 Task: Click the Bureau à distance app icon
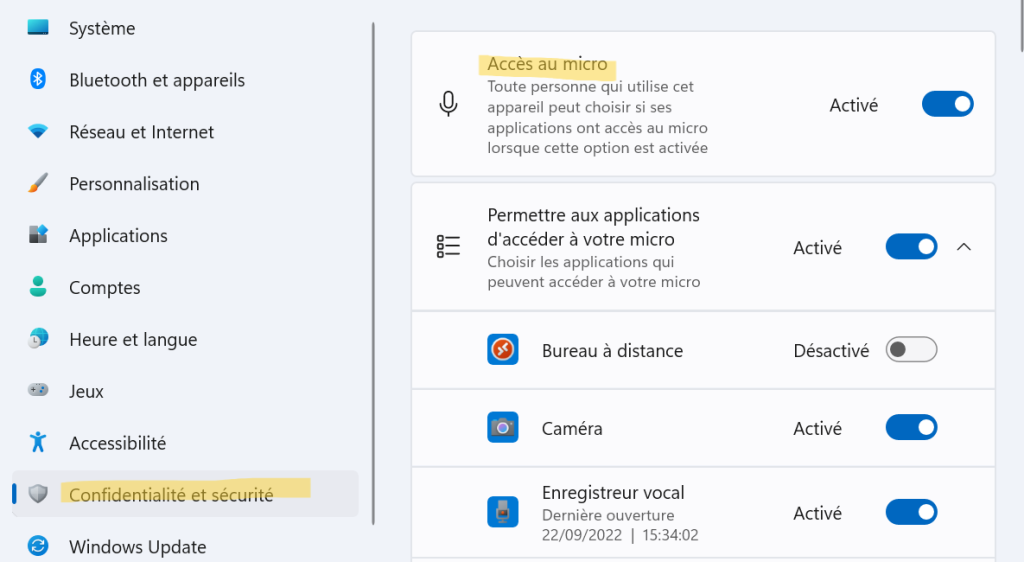point(503,350)
